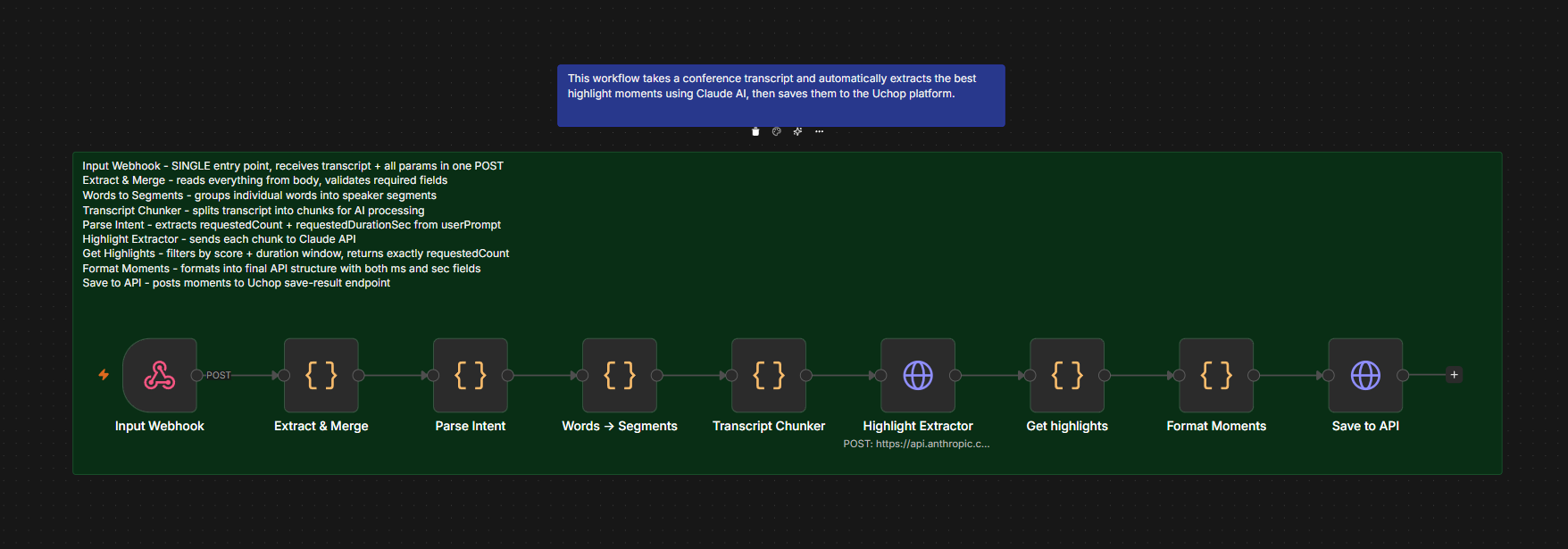Add a node after Save to API
Viewport: 1568px width, 549px height.
click(x=1455, y=375)
